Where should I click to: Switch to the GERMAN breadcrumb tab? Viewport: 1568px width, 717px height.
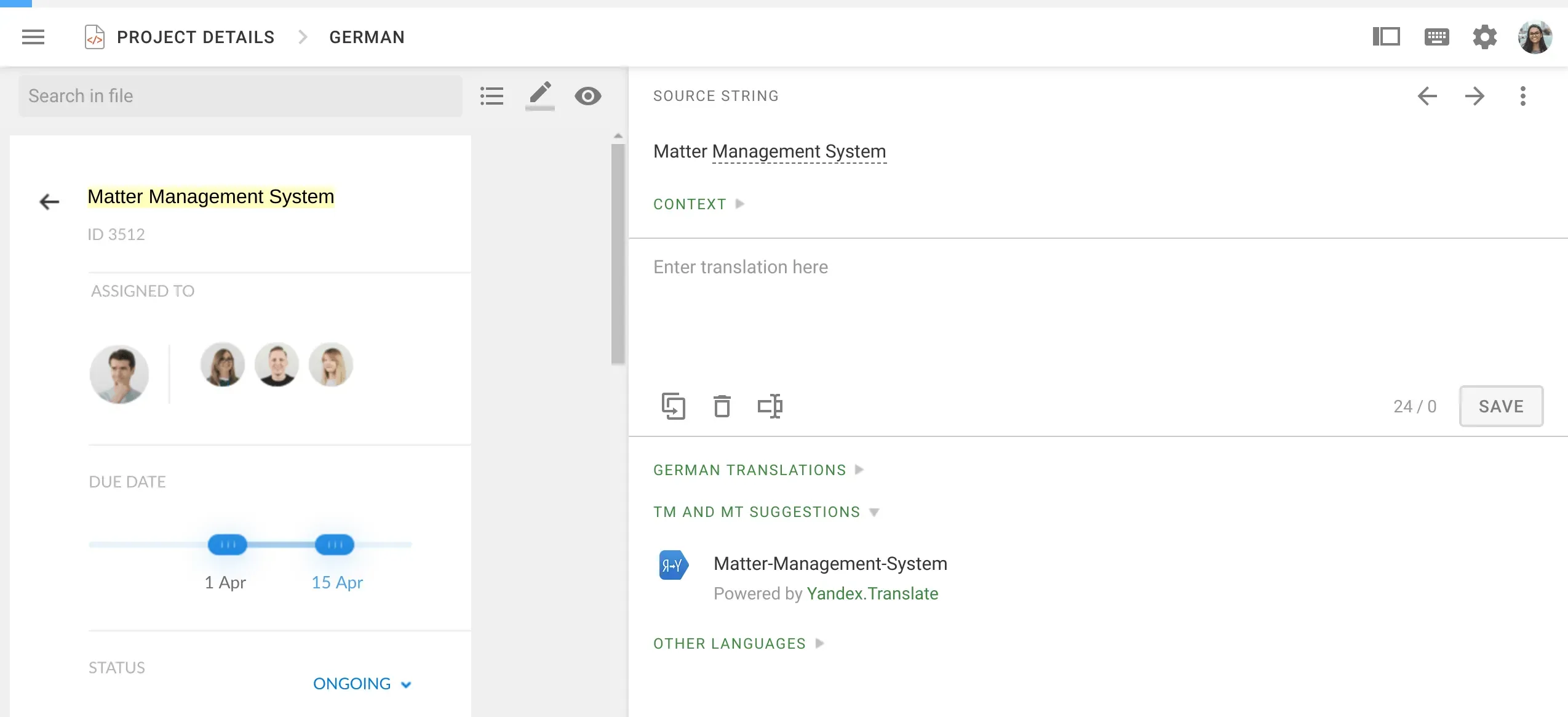[x=367, y=37]
